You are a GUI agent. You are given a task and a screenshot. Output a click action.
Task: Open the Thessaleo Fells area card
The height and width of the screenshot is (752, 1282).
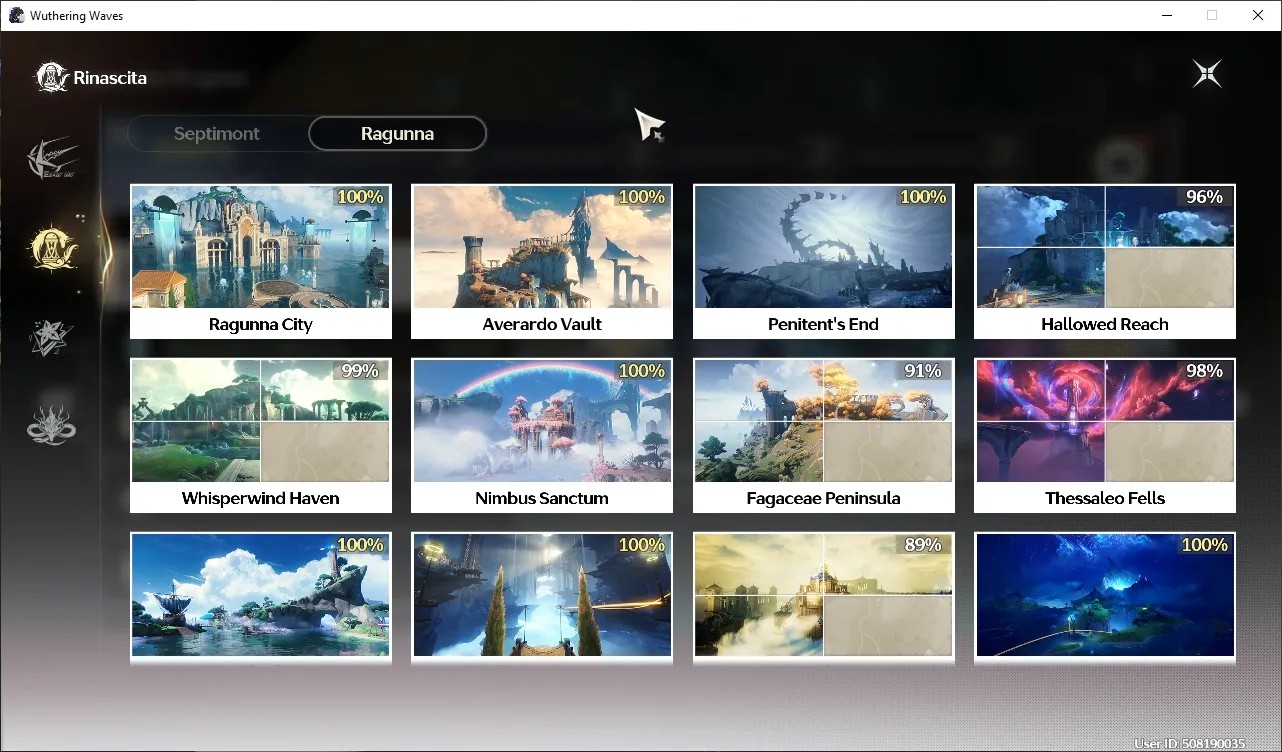pyautogui.click(x=1105, y=435)
